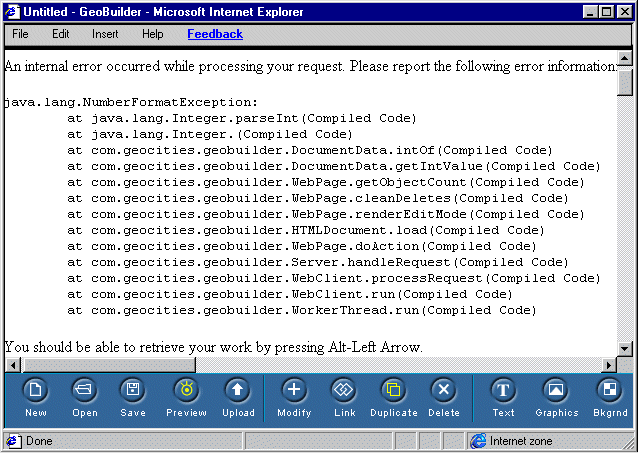Click the Upload arrow icon
Viewport: 638px width, 453px height.
238,390
